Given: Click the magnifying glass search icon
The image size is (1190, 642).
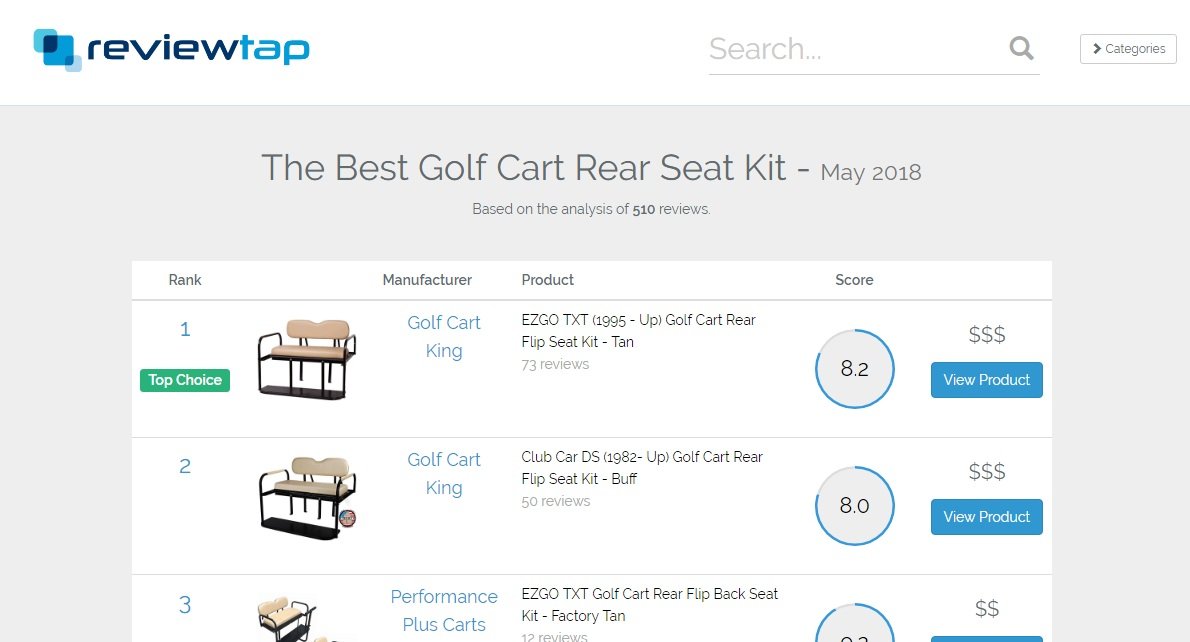Looking at the screenshot, I should tap(1022, 49).
